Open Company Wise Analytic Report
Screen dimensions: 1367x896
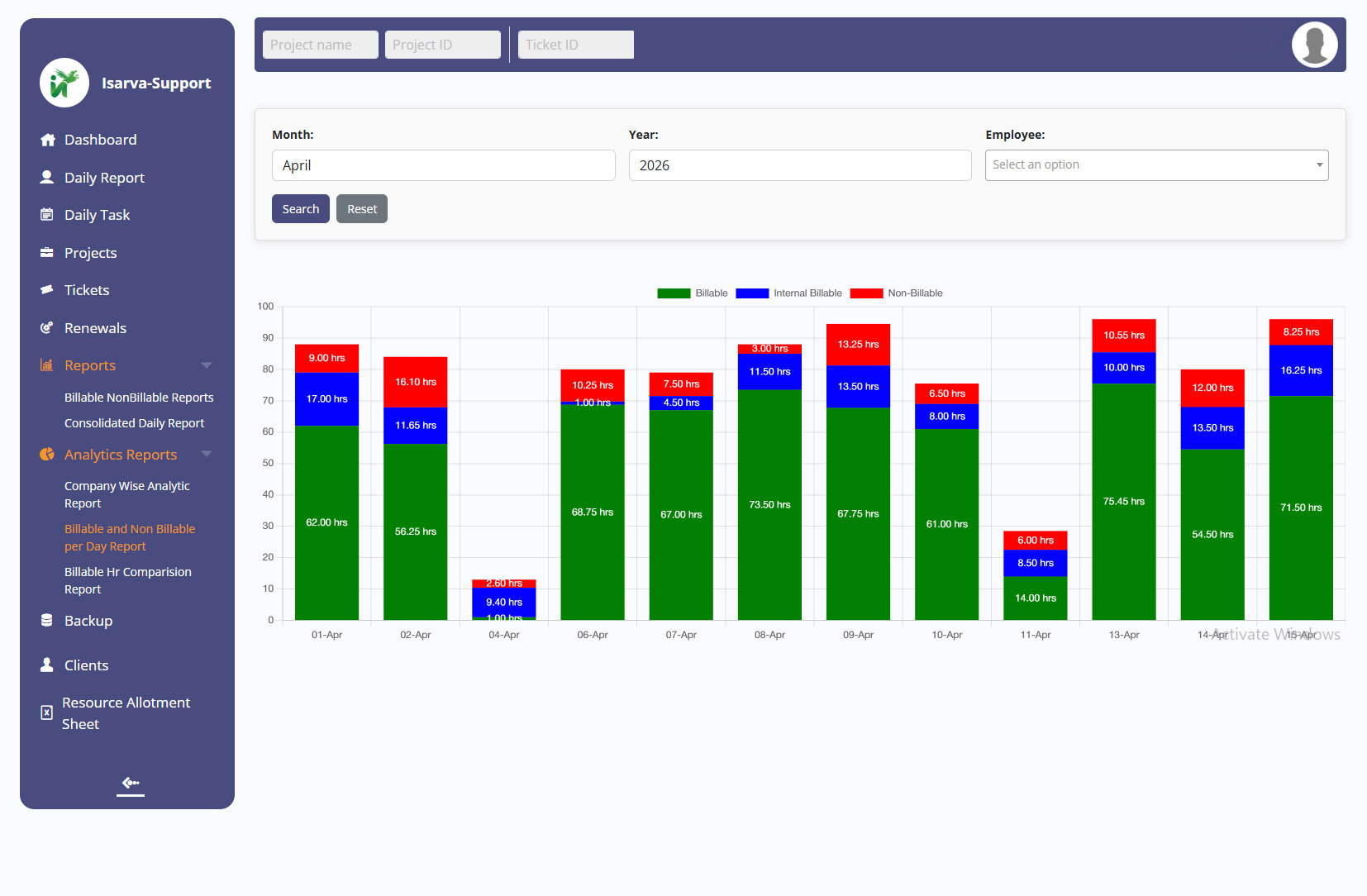tap(127, 494)
